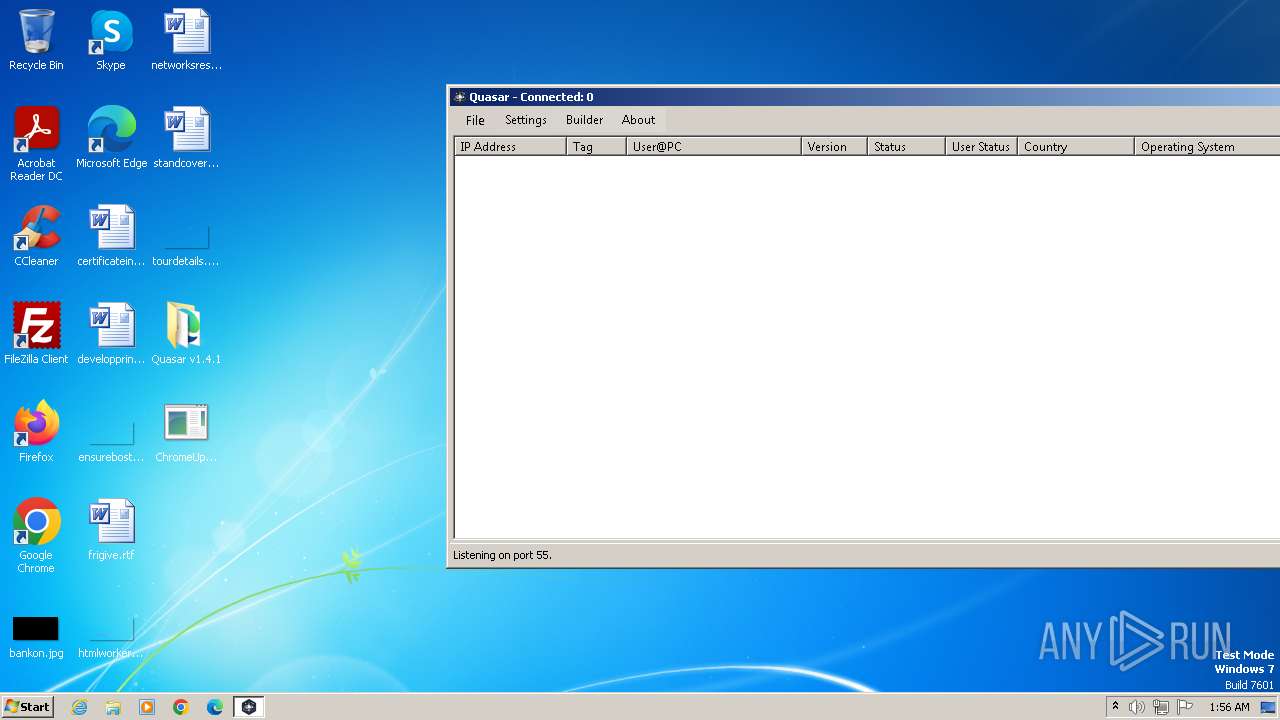This screenshot has width=1280, height=720.
Task: Switch to Quasar taskbar button
Action: pyautogui.click(x=249, y=707)
